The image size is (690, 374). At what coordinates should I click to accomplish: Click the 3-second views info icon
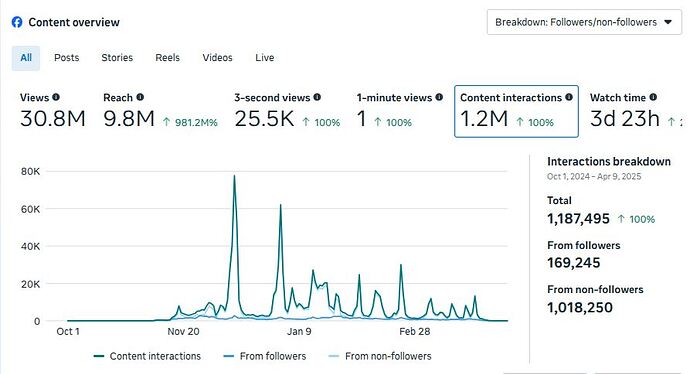(x=317, y=97)
